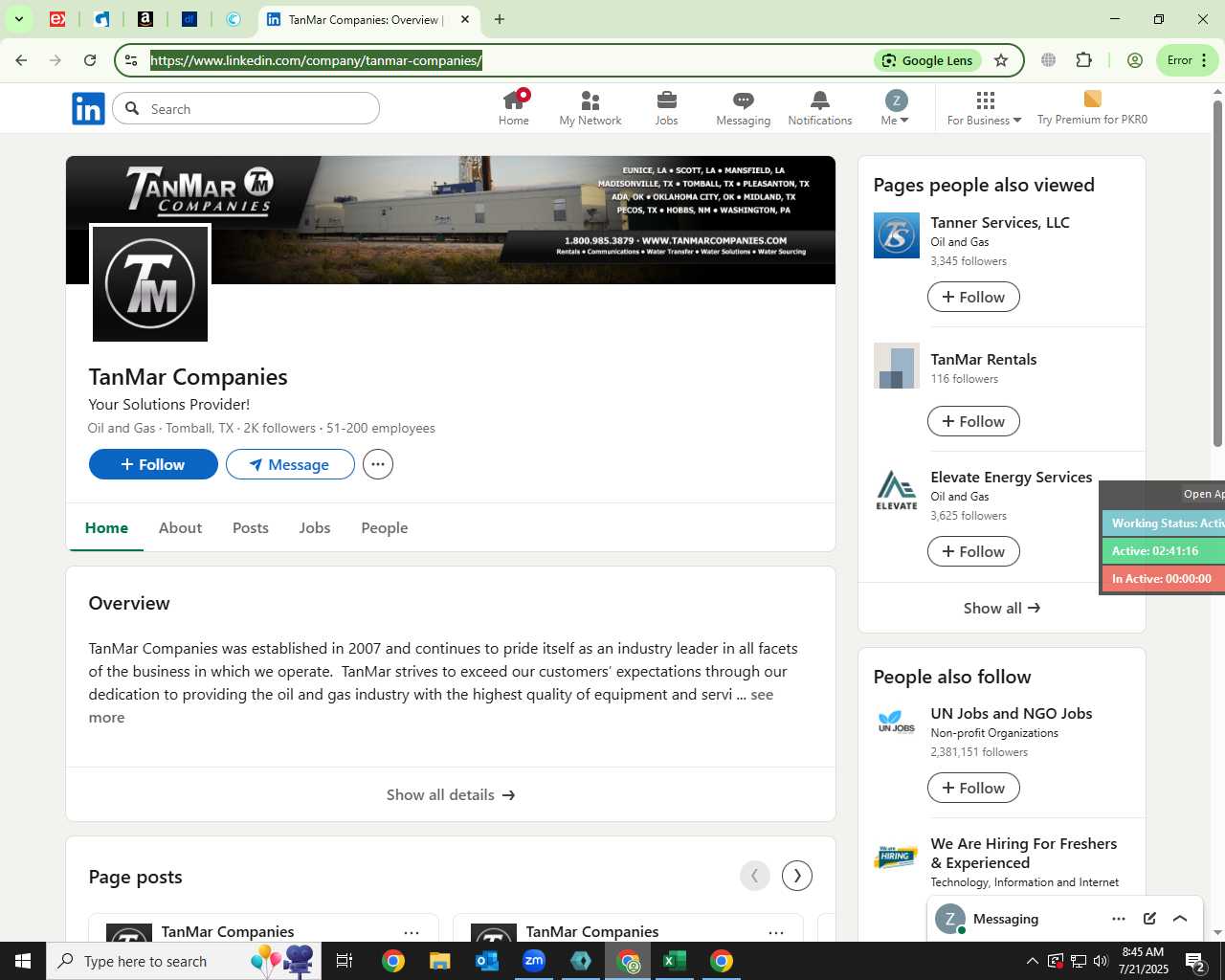Screen dimensions: 1225x980
Task: Open Zoom from the taskbar
Action: (x=534, y=961)
